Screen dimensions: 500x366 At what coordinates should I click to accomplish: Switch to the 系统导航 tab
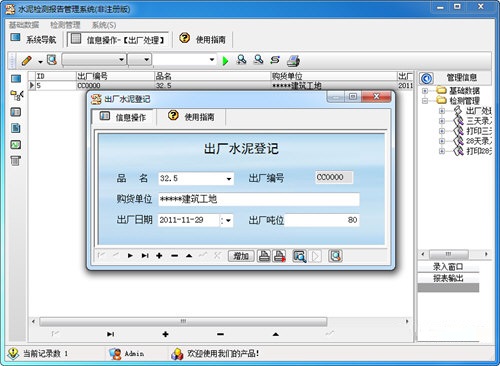[x=33, y=40]
